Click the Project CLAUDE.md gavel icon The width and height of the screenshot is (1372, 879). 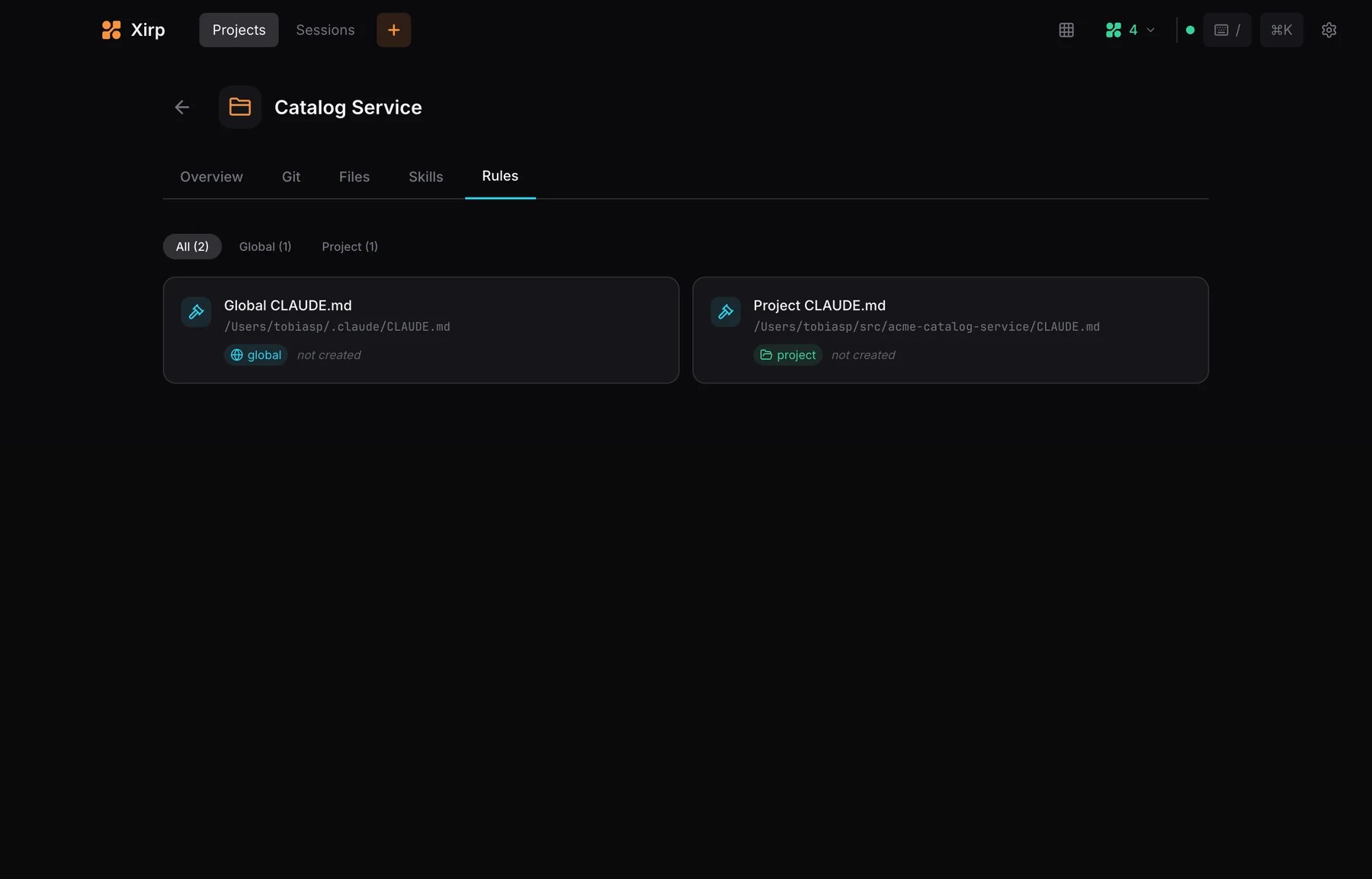click(x=726, y=312)
